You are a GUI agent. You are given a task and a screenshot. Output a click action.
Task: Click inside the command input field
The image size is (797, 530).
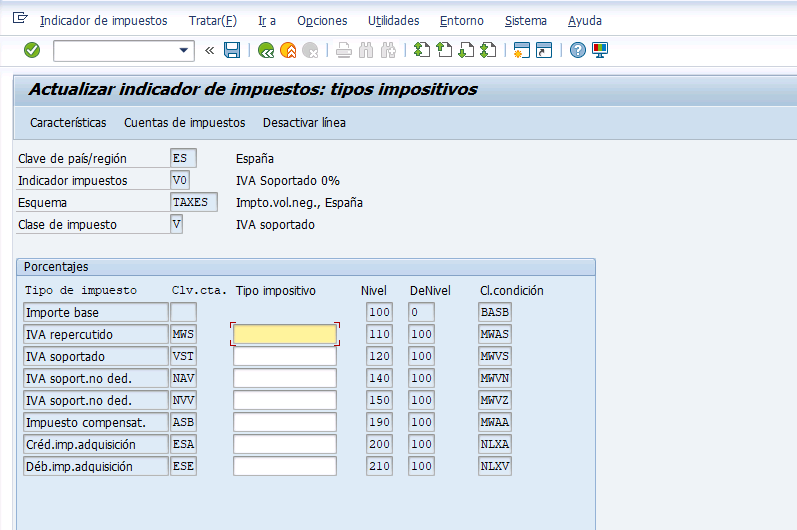tap(116, 50)
